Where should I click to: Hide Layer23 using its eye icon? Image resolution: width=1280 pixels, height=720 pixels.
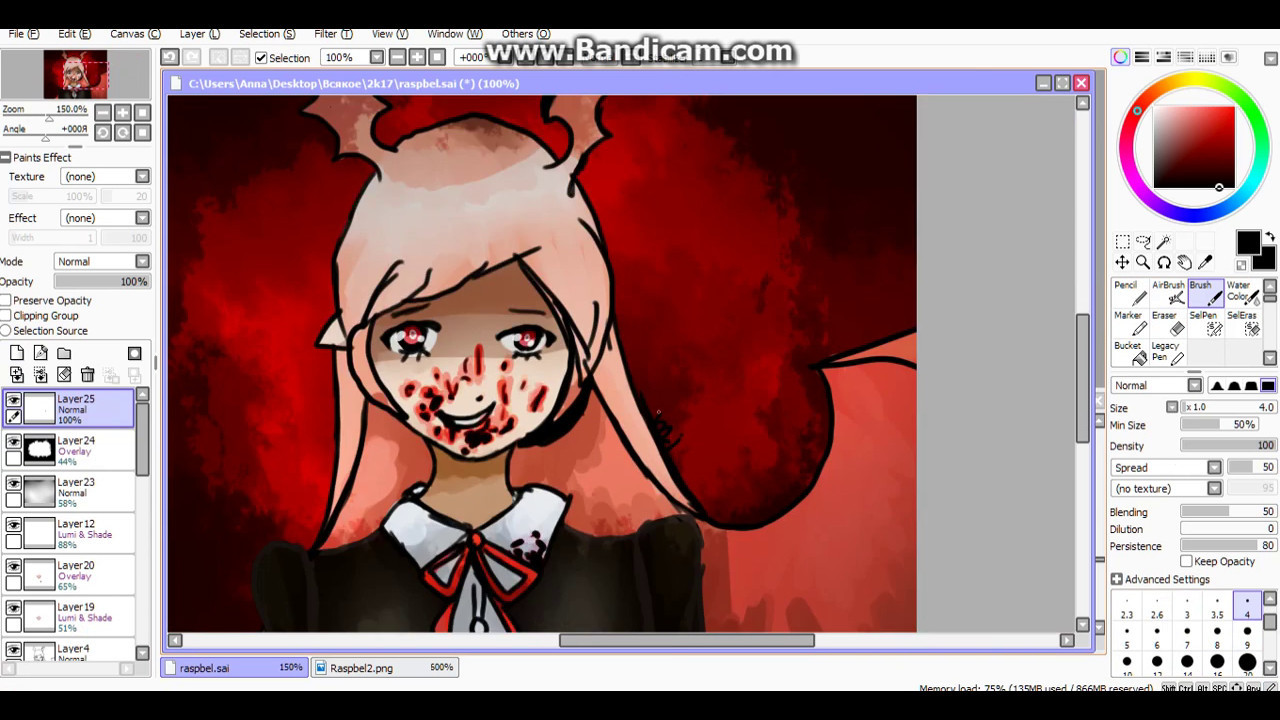tap(14, 483)
